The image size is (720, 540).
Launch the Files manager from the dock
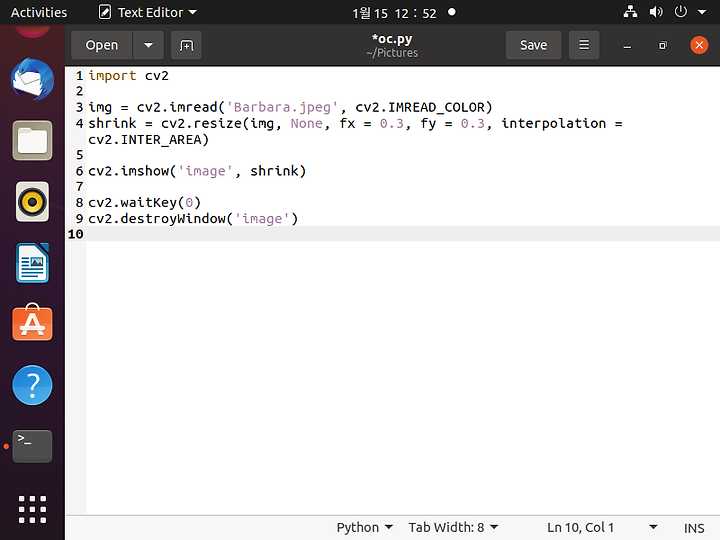pyautogui.click(x=32, y=141)
